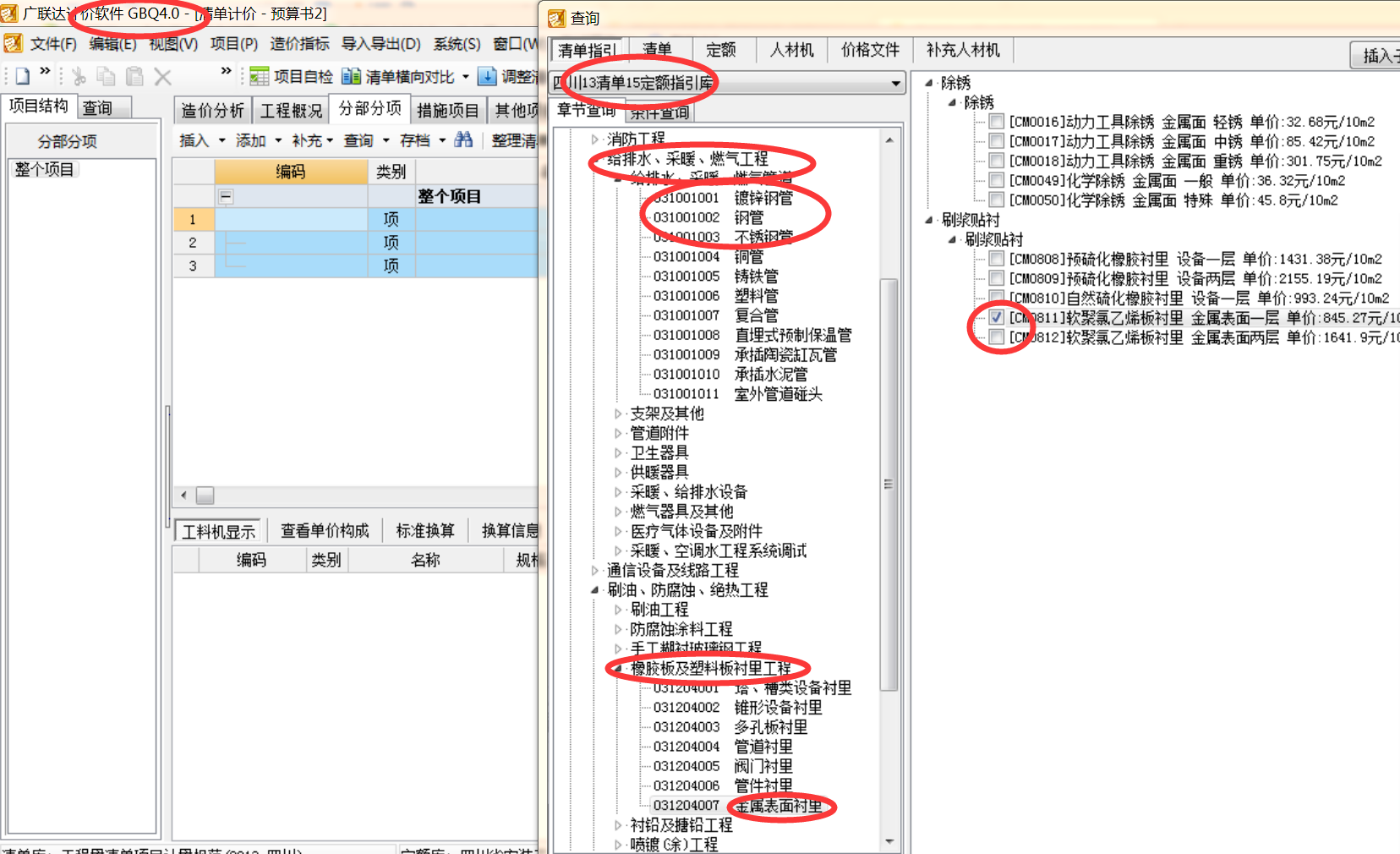Collapse the 除锈 top group in results
1400x854 pixels.
click(x=929, y=83)
